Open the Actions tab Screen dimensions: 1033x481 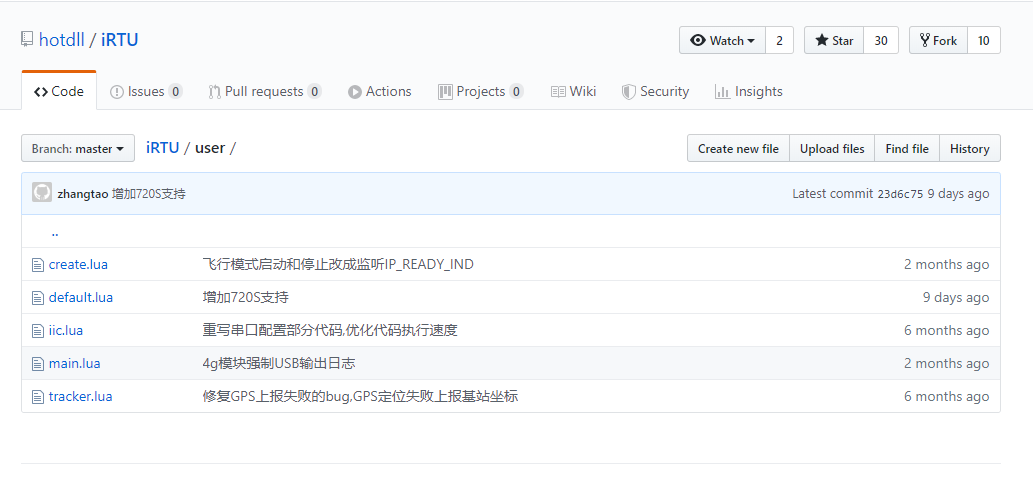(379, 92)
